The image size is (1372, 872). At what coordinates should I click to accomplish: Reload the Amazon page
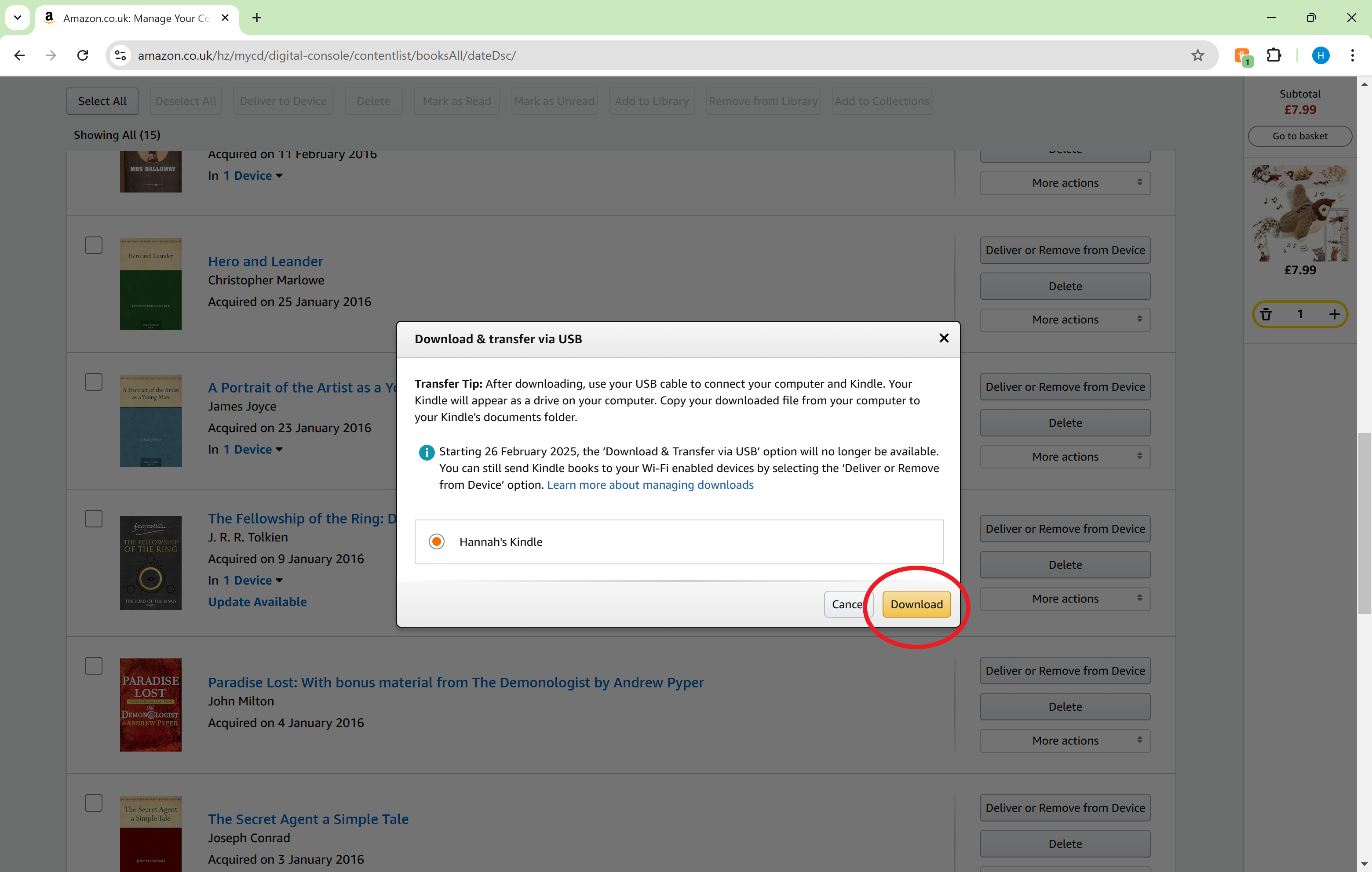[83, 55]
